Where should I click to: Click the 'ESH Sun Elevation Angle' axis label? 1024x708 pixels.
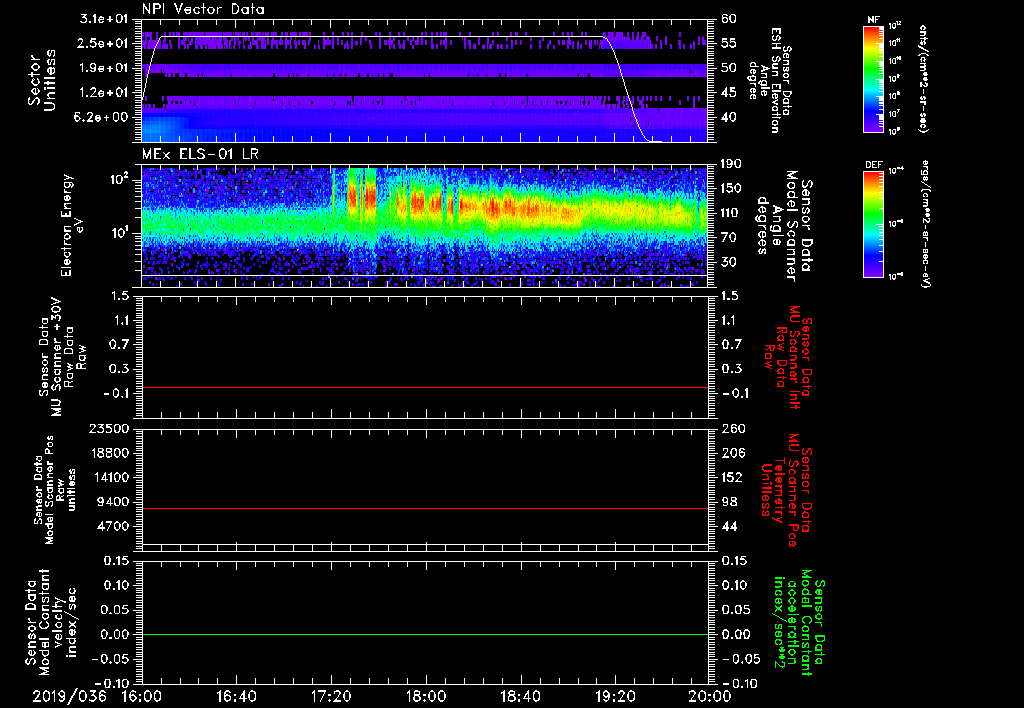pos(771,80)
